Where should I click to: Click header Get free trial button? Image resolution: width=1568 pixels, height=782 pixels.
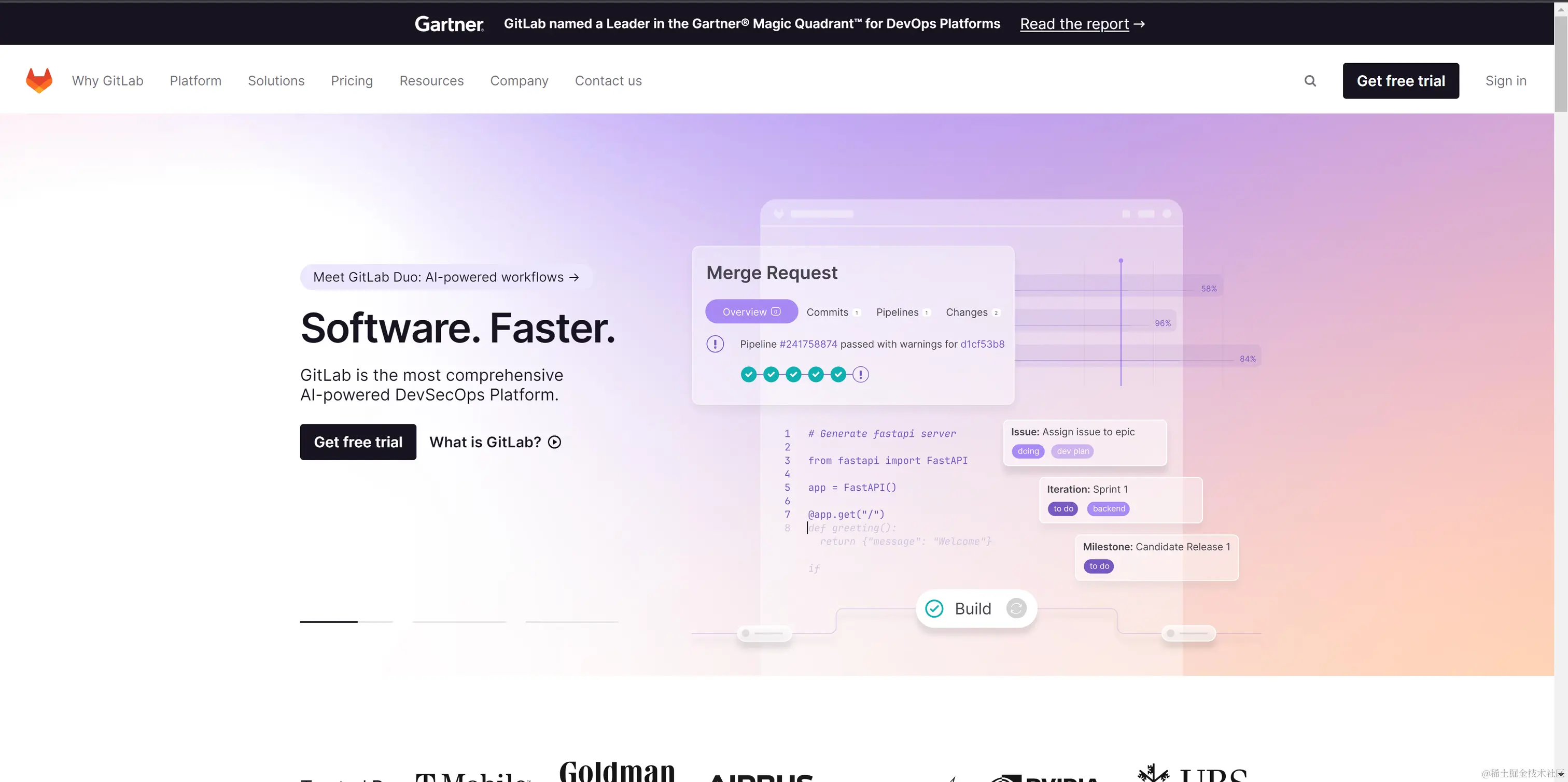pos(1401,81)
